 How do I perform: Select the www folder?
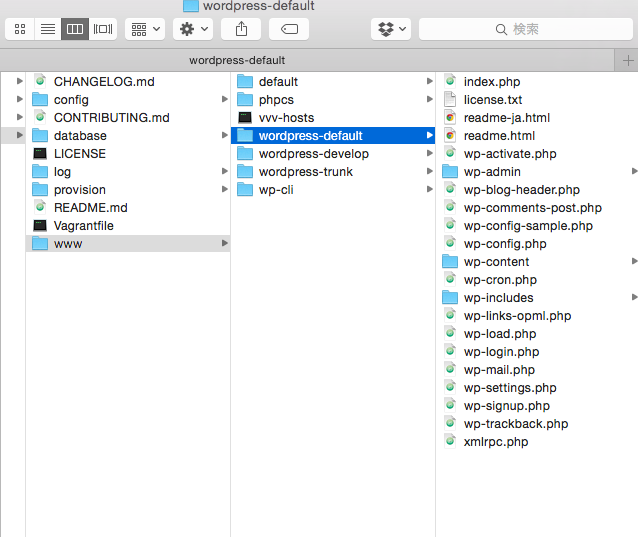(x=128, y=244)
